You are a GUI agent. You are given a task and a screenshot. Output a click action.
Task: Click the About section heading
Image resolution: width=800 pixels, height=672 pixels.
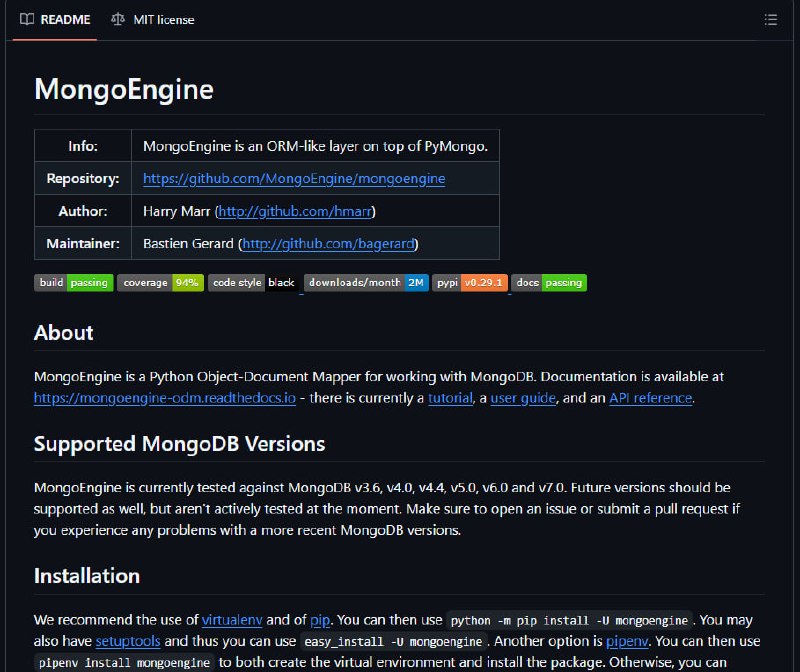tap(64, 333)
